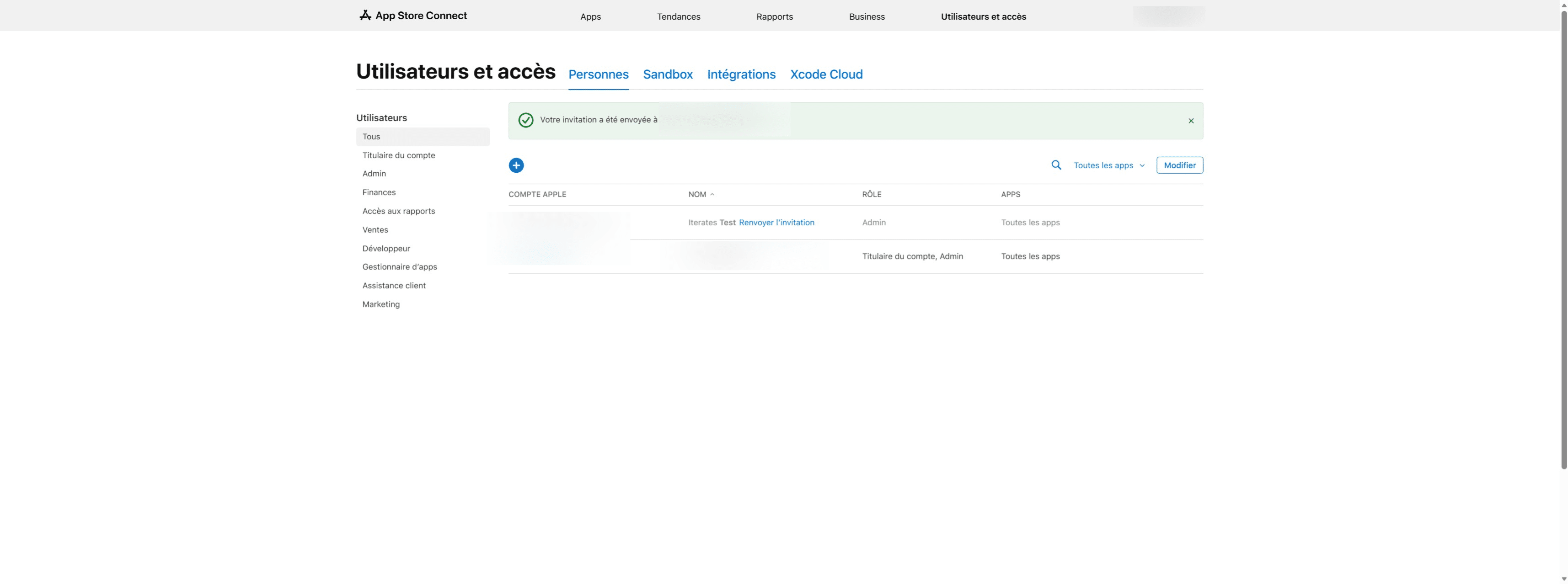Screen dimensions: 1568x584
Task: Filter users by Gestionnaire d'apps
Action: click(x=399, y=267)
